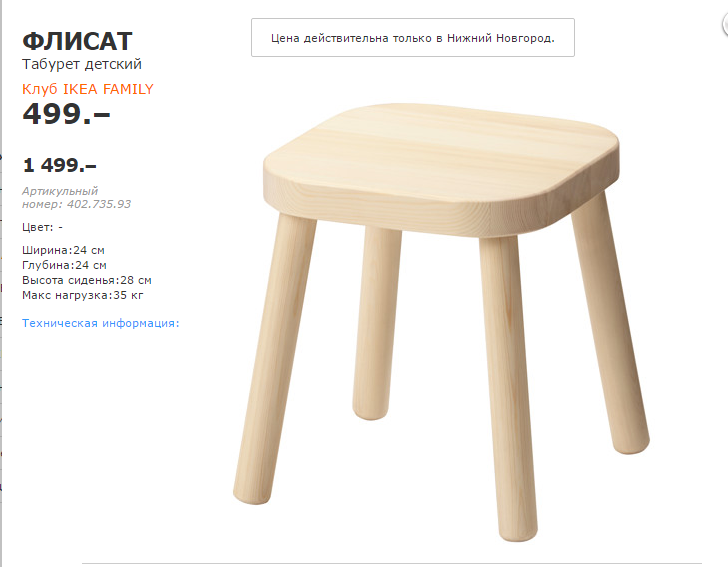
Task: Click the word Цена in the notice
Action: pyautogui.click(x=286, y=38)
